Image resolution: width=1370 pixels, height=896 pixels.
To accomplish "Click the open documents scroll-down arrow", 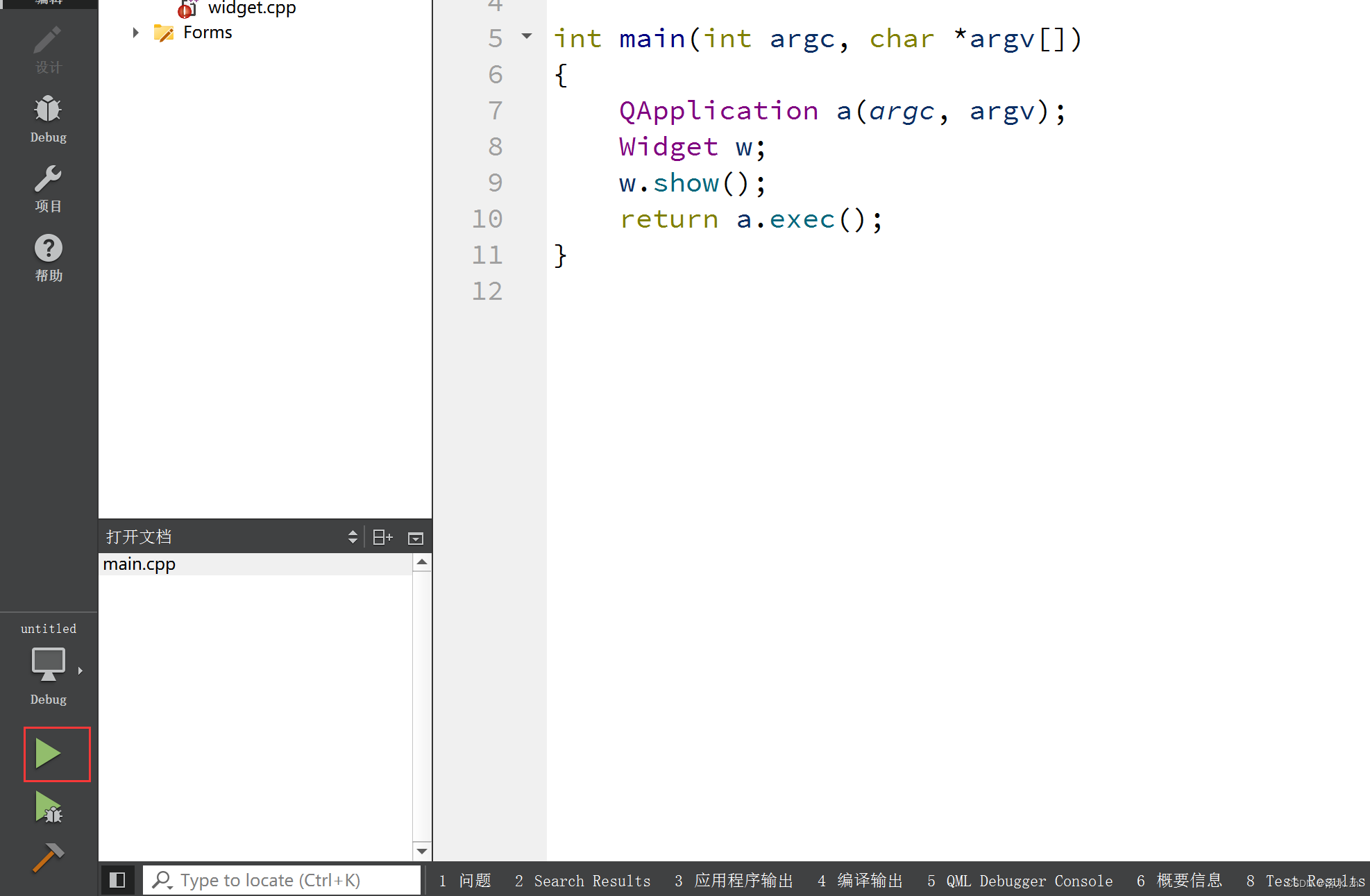I will (x=422, y=851).
